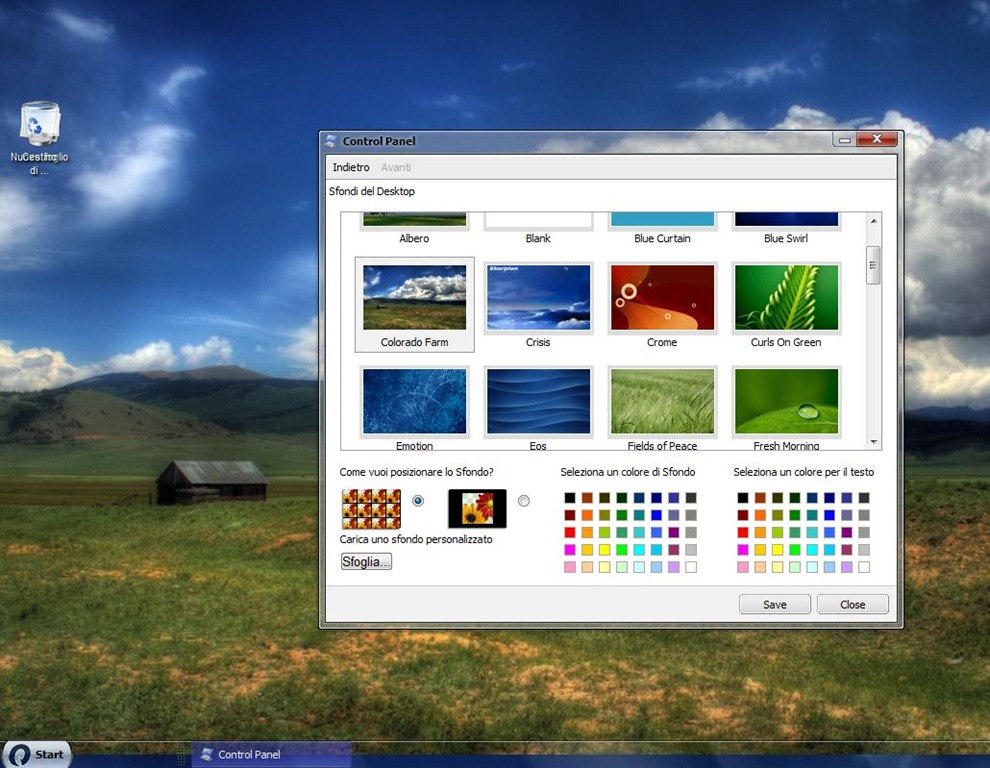
Task: Click the Sfoglia... browse button
Action: point(366,561)
